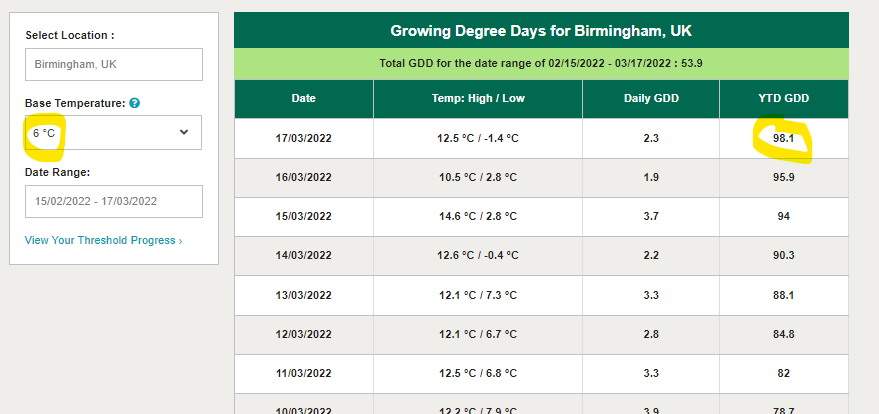Click the Growing Degree Days for Birmingham title
Screen dimensions: 879x414
point(541,30)
